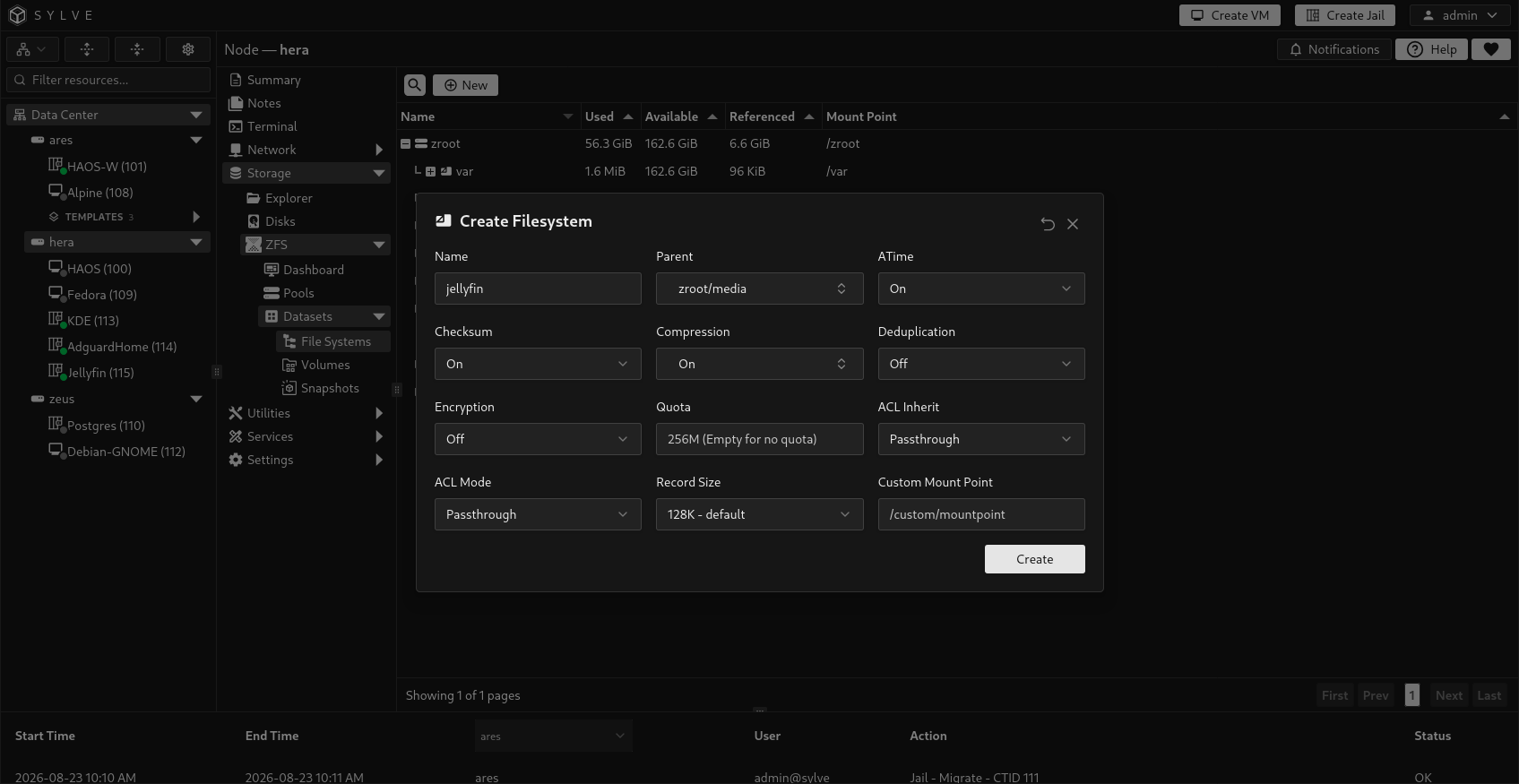1519x784 pixels.
Task: Open the resource tree settings gear
Action: (x=188, y=49)
